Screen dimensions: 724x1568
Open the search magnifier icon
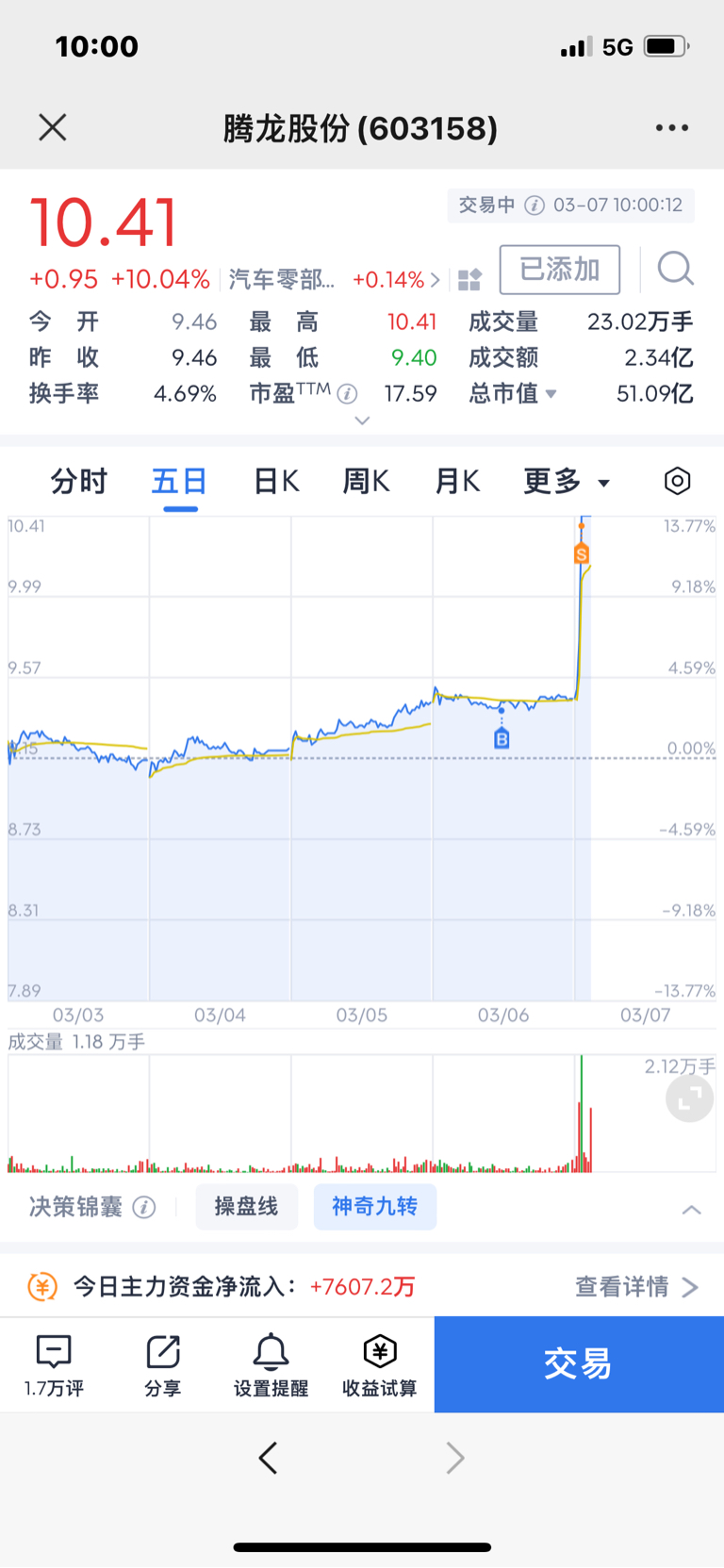click(x=675, y=269)
